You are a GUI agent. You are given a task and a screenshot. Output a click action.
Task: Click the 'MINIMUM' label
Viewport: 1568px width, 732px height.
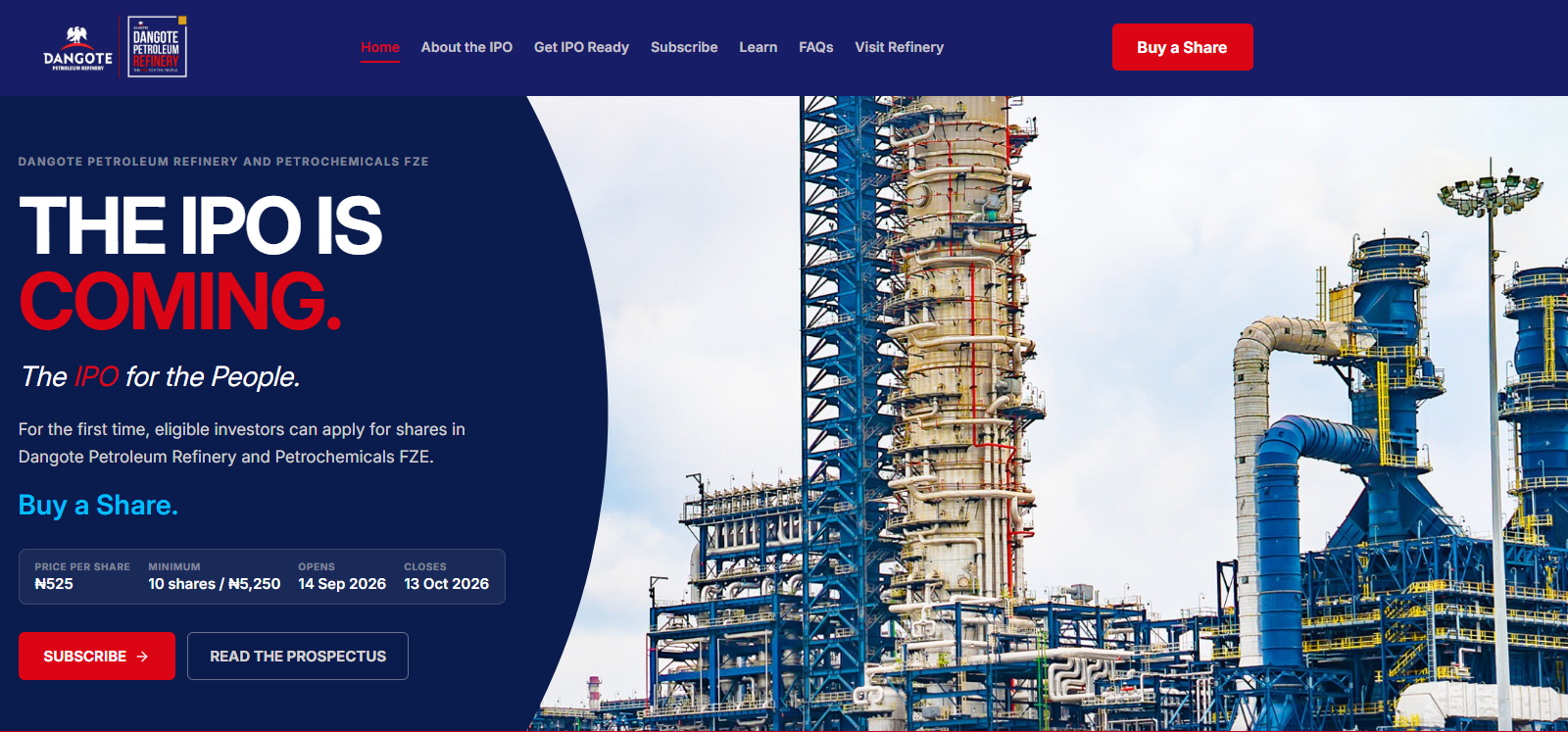tap(174, 566)
